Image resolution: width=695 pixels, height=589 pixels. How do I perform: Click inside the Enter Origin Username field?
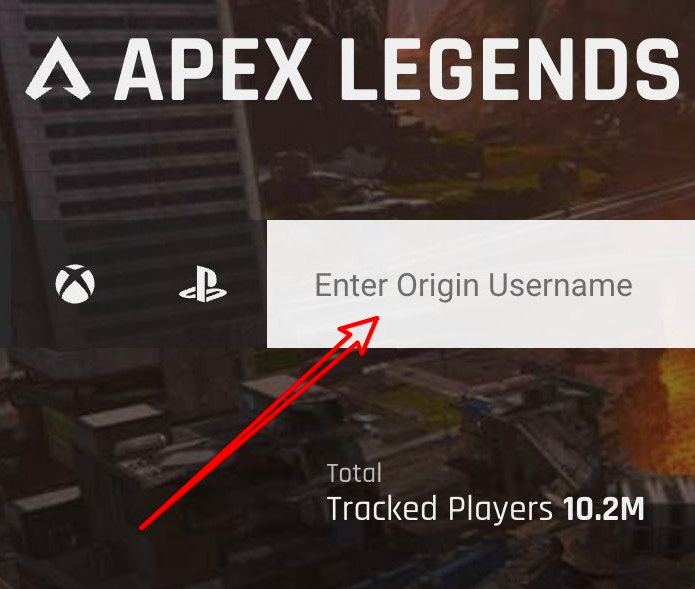coord(481,284)
